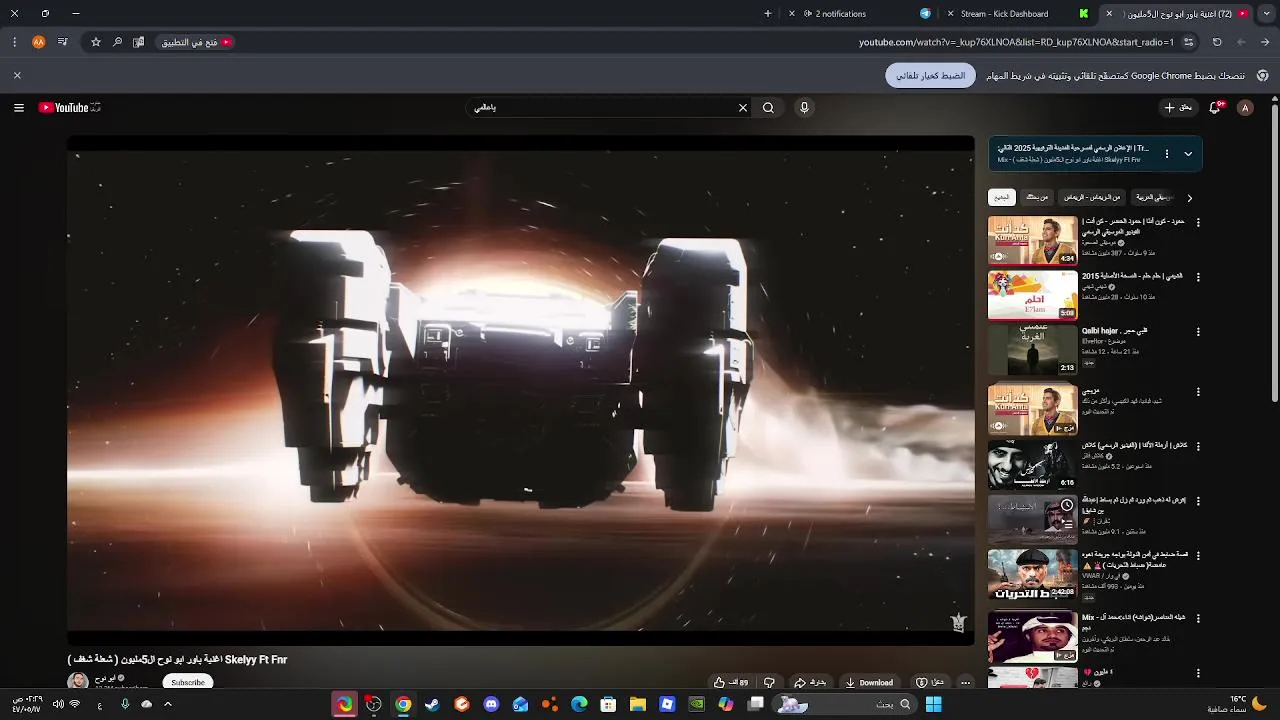Open Chrome media controls icon
The width and height of the screenshot is (1280, 720).
(63, 42)
